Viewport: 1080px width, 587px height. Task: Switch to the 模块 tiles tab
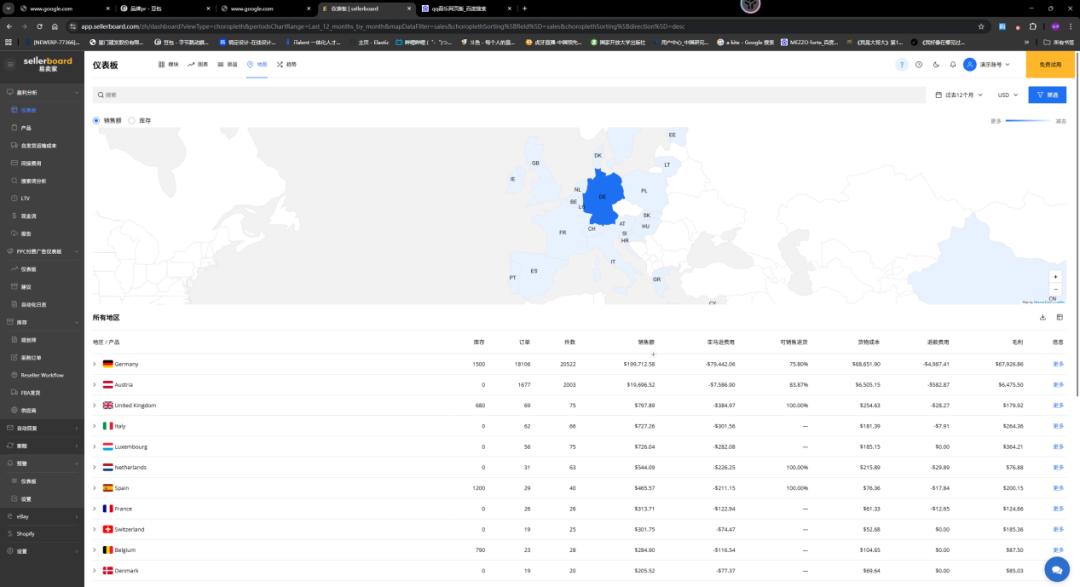168,65
